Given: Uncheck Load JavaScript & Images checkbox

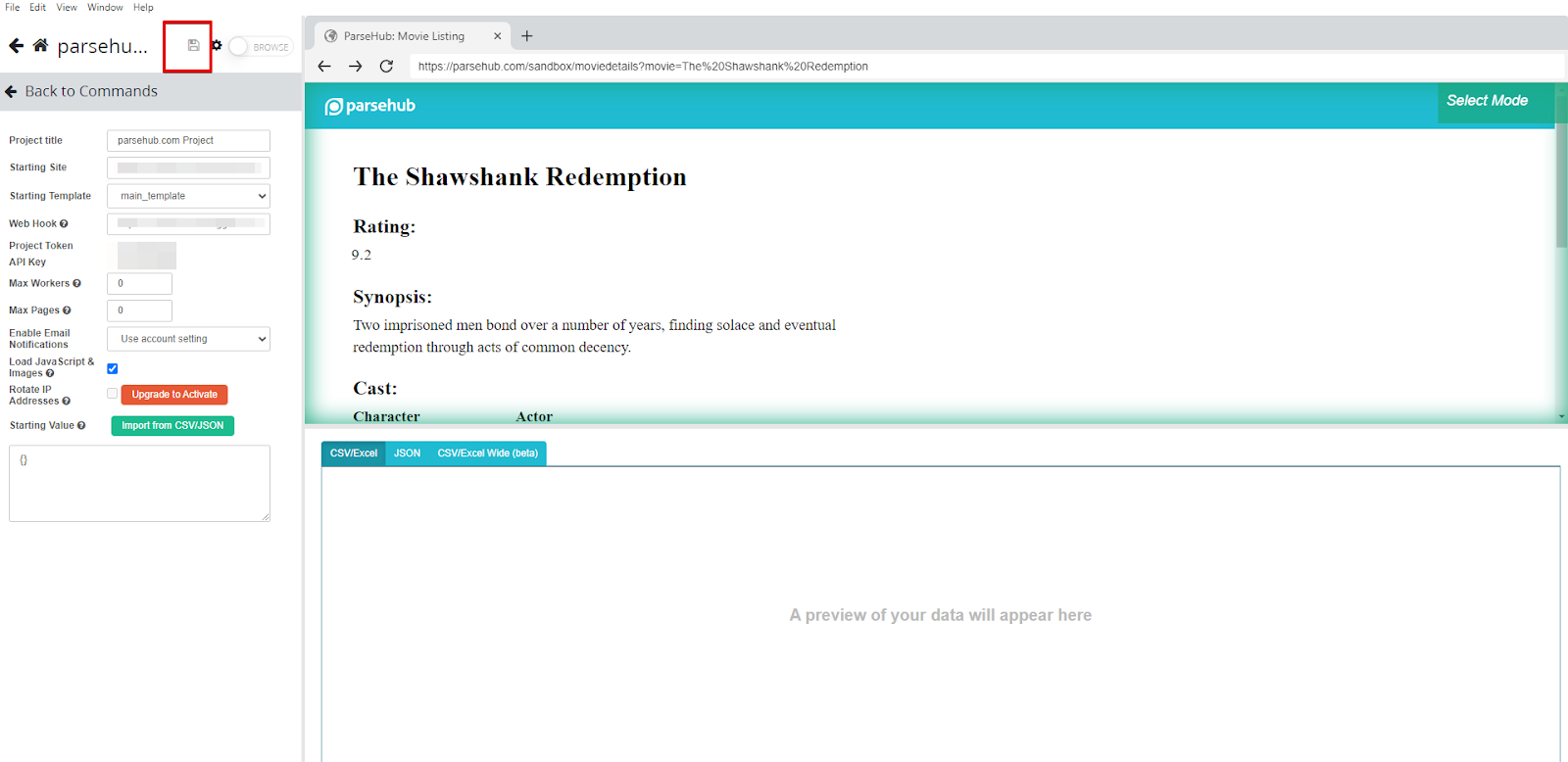Looking at the screenshot, I should 113,369.
